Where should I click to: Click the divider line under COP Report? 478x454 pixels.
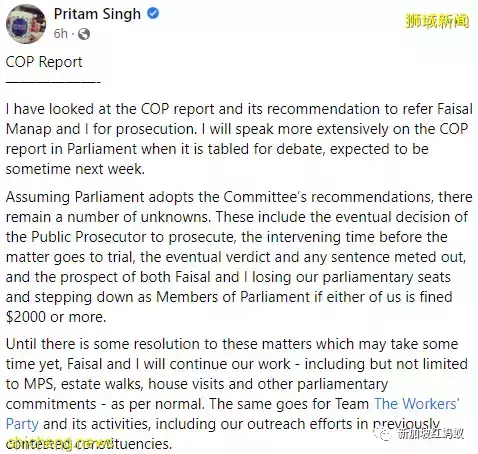point(53,82)
